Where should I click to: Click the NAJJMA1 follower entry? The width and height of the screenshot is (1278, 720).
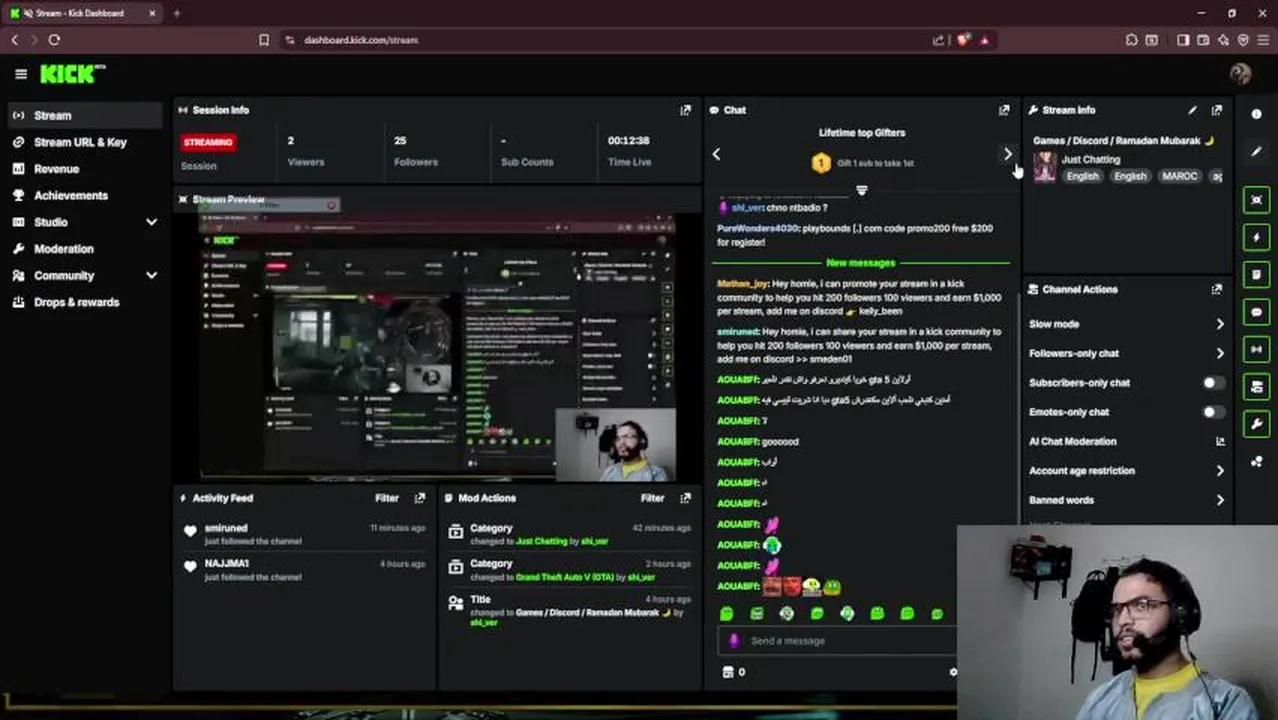304,570
